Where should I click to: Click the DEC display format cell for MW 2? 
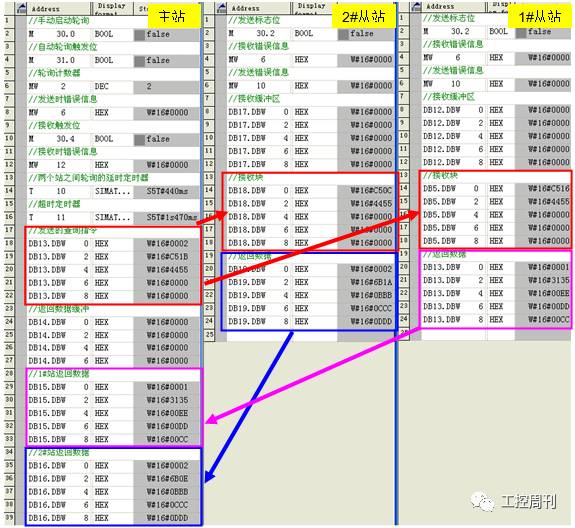(x=113, y=87)
